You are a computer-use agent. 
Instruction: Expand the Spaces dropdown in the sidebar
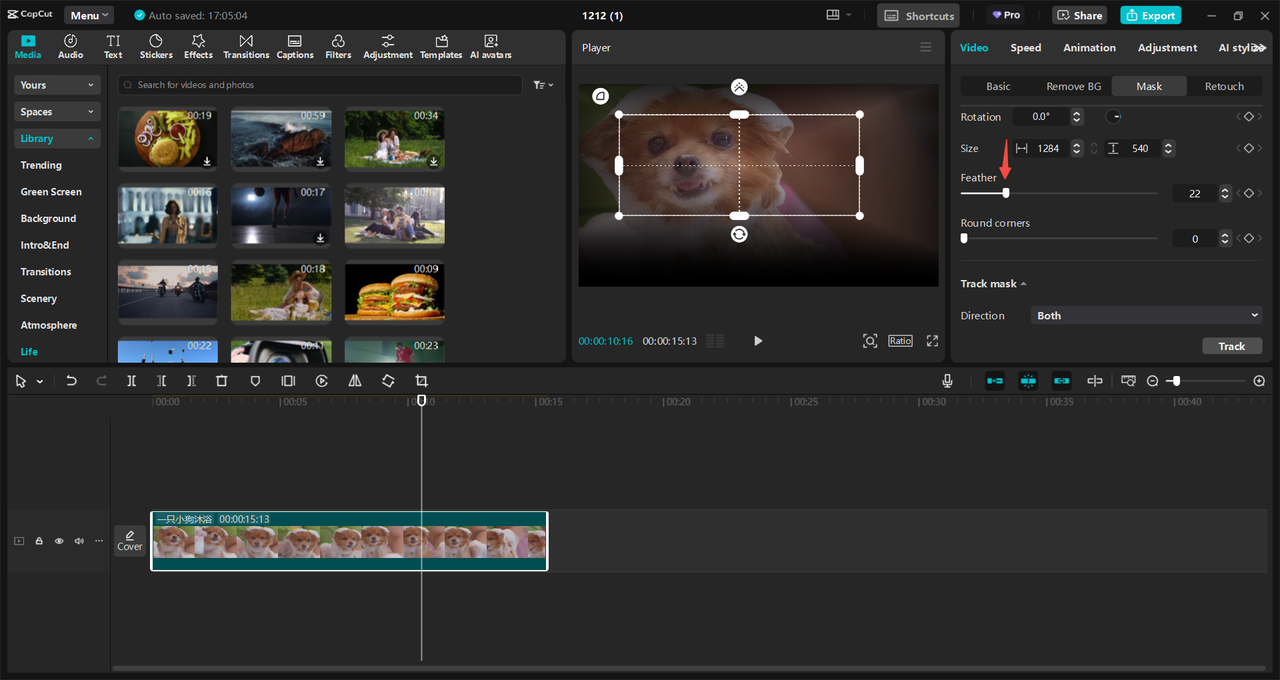(x=58, y=112)
